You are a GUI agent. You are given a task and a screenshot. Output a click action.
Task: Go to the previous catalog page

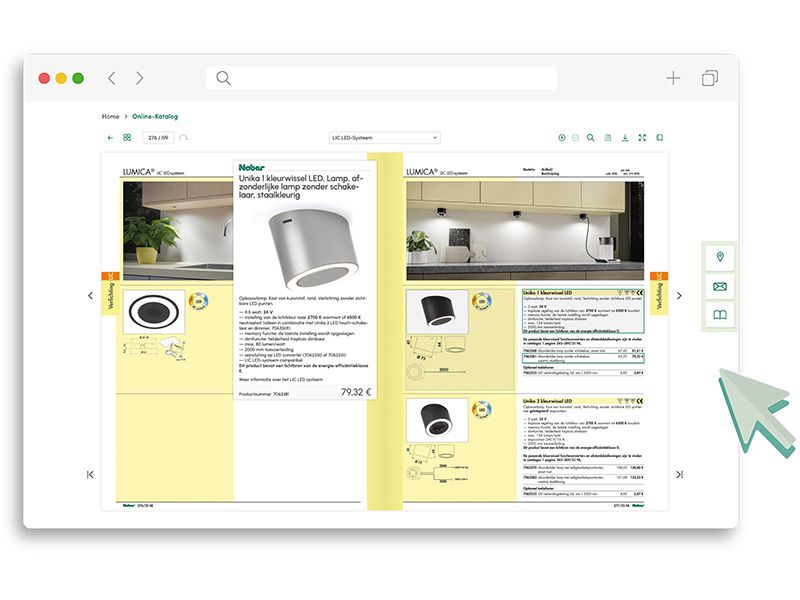click(x=90, y=295)
